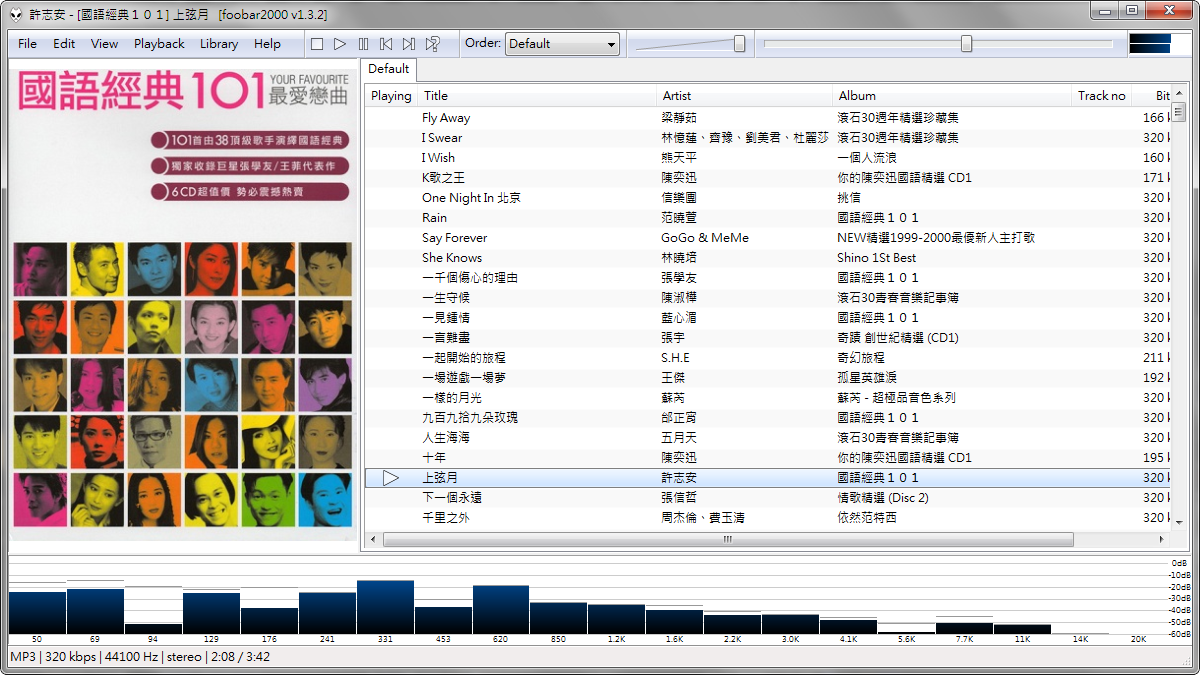The width and height of the screenshot is (1200, 675).
Task: Sort tracks by the Title column header
Action: point(432,95)
